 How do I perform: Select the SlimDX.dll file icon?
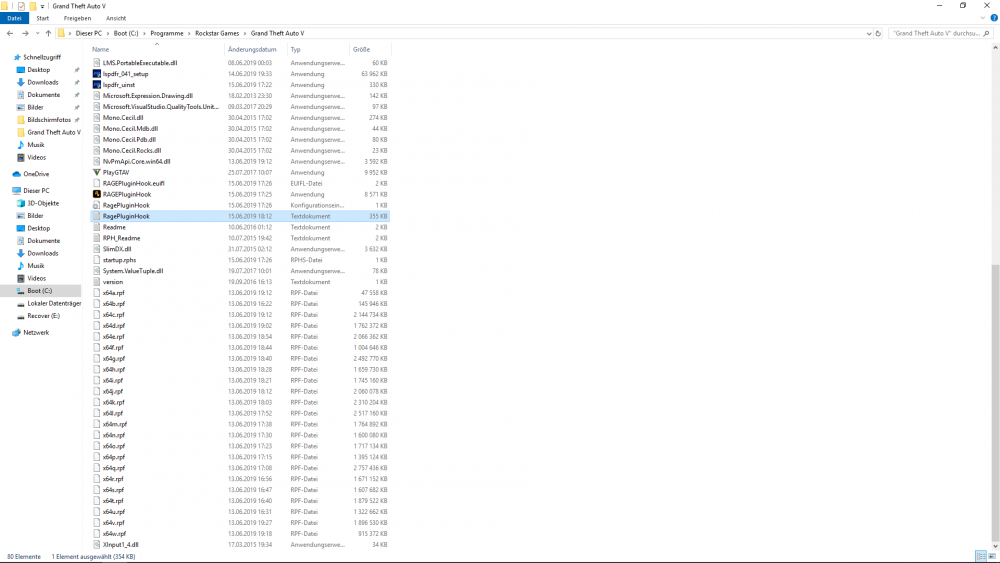[97, 249]
